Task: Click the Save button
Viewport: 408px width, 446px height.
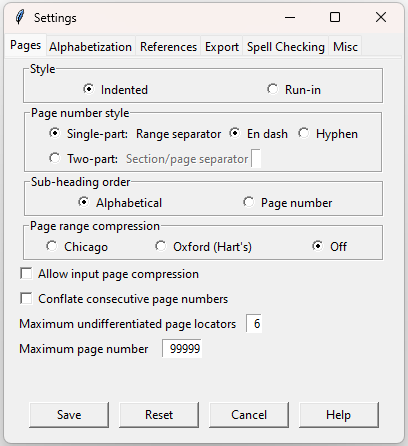Action: pos(69,415)
